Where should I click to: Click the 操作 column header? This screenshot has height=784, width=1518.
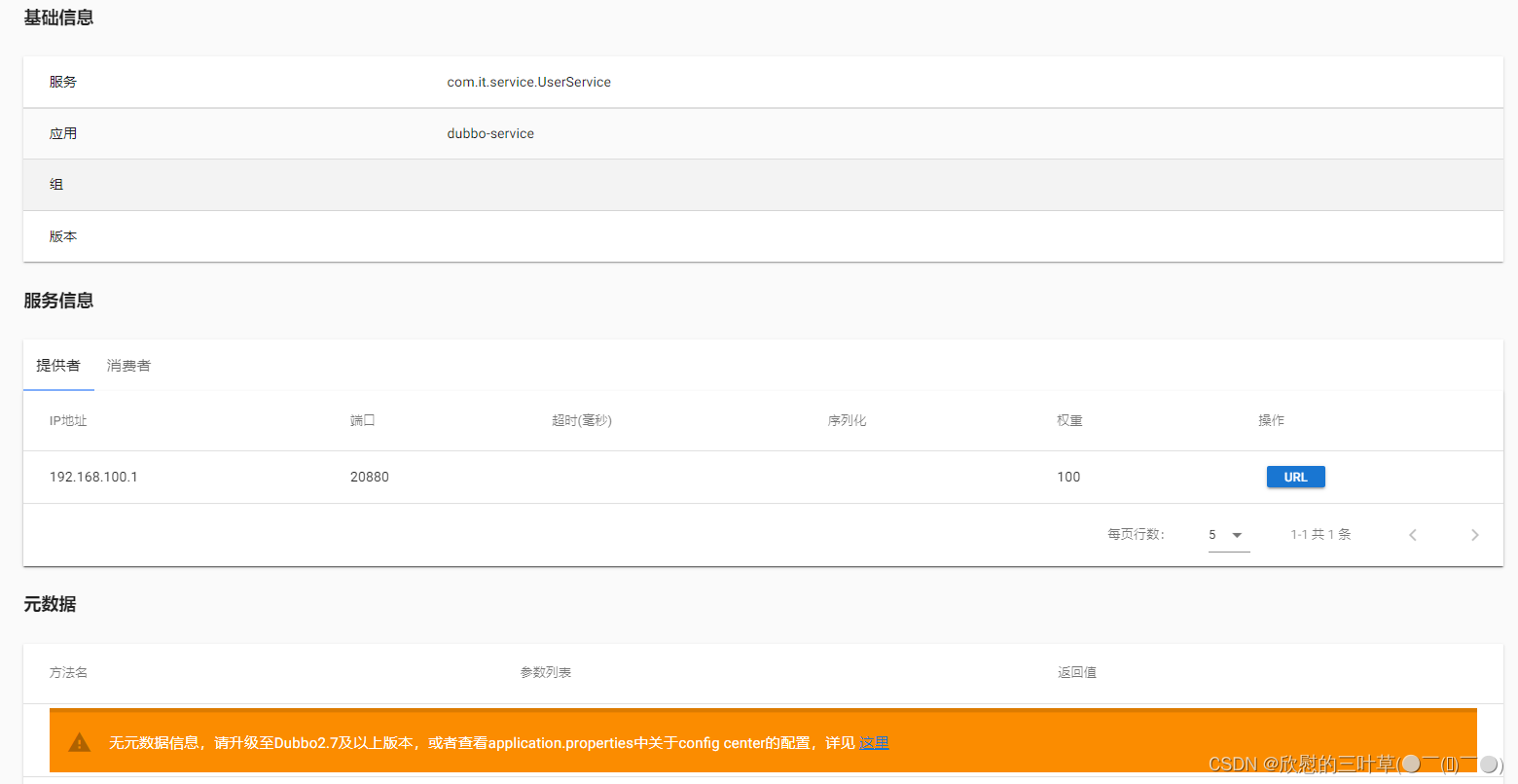pyautogui.click(x=1271, y=420)
